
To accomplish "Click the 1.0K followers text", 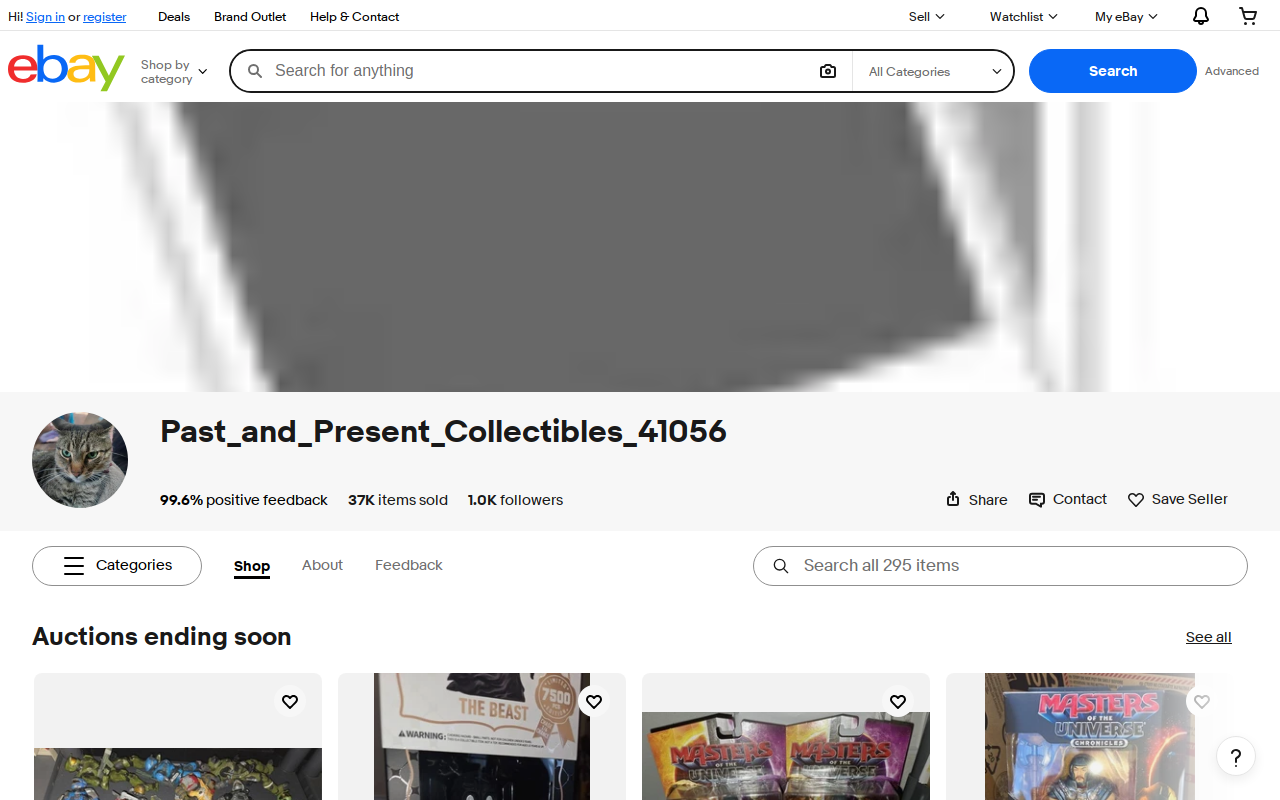I will (x=515, y=500).
